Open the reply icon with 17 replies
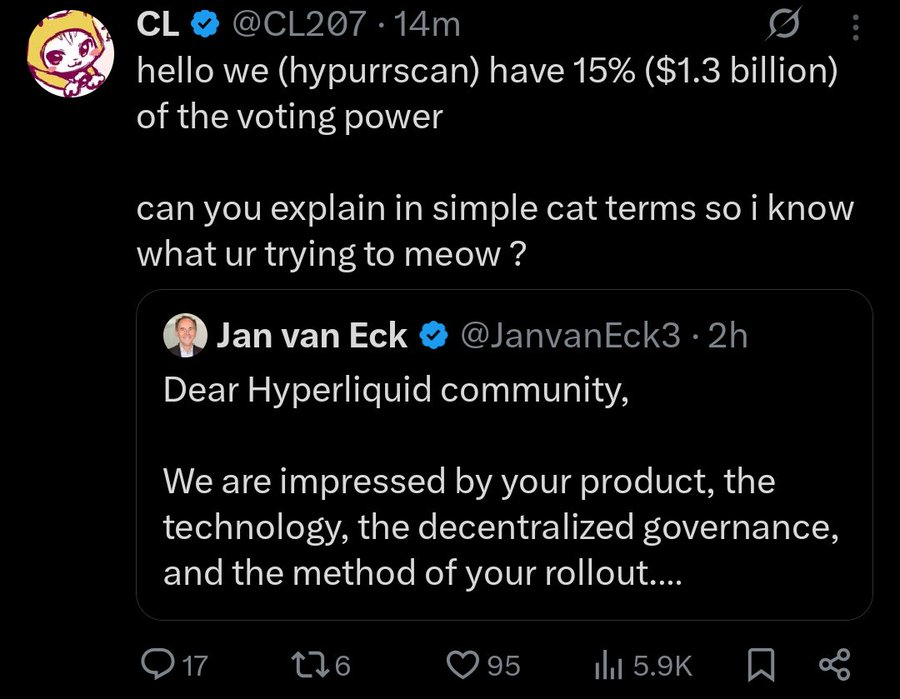 pos(160,663)
